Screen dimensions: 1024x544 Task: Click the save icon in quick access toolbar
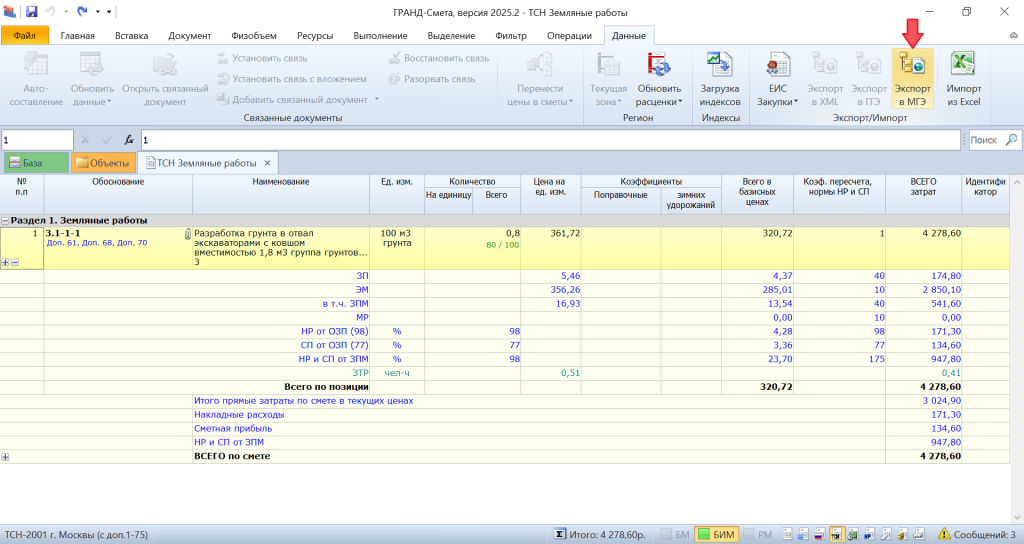point(31,11)
